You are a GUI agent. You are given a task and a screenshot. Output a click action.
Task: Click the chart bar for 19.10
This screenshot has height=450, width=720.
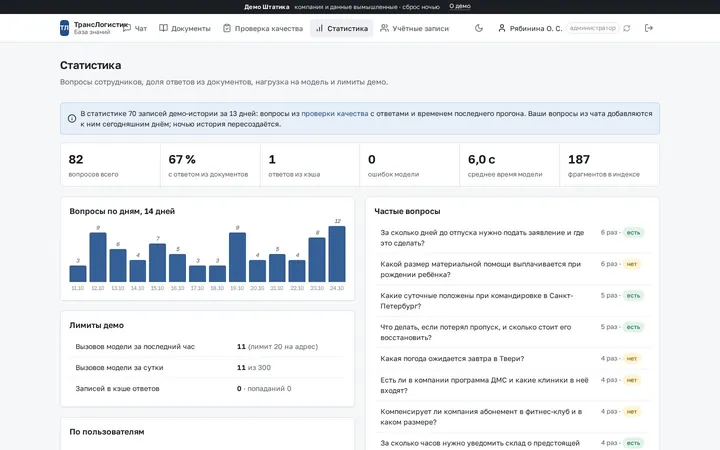coord(237,257)
